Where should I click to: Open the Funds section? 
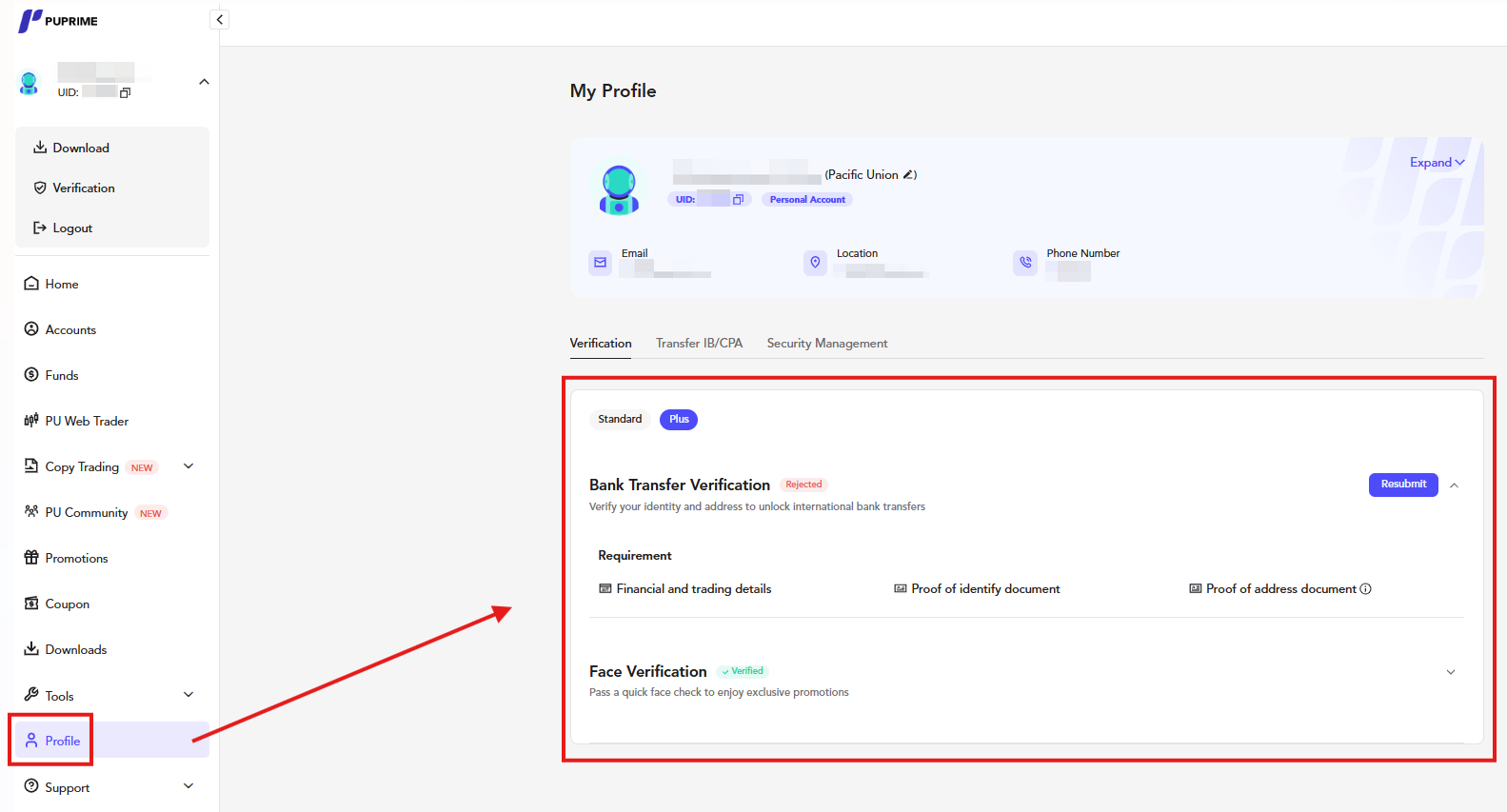pos(62,375)
